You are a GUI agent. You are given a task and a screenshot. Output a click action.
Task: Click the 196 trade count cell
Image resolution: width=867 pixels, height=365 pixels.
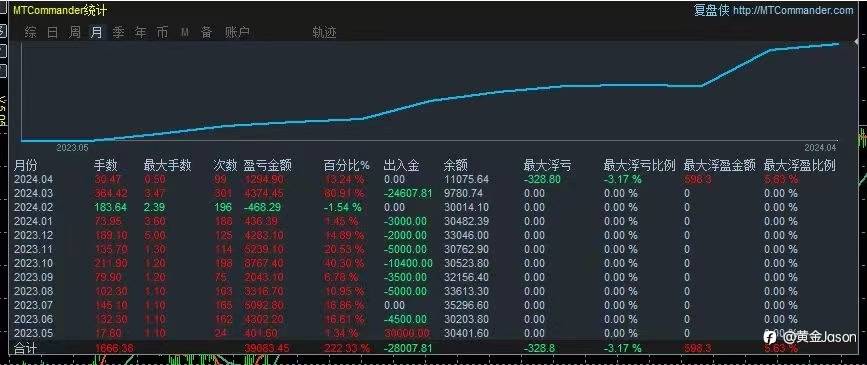(x=223, y=207)
